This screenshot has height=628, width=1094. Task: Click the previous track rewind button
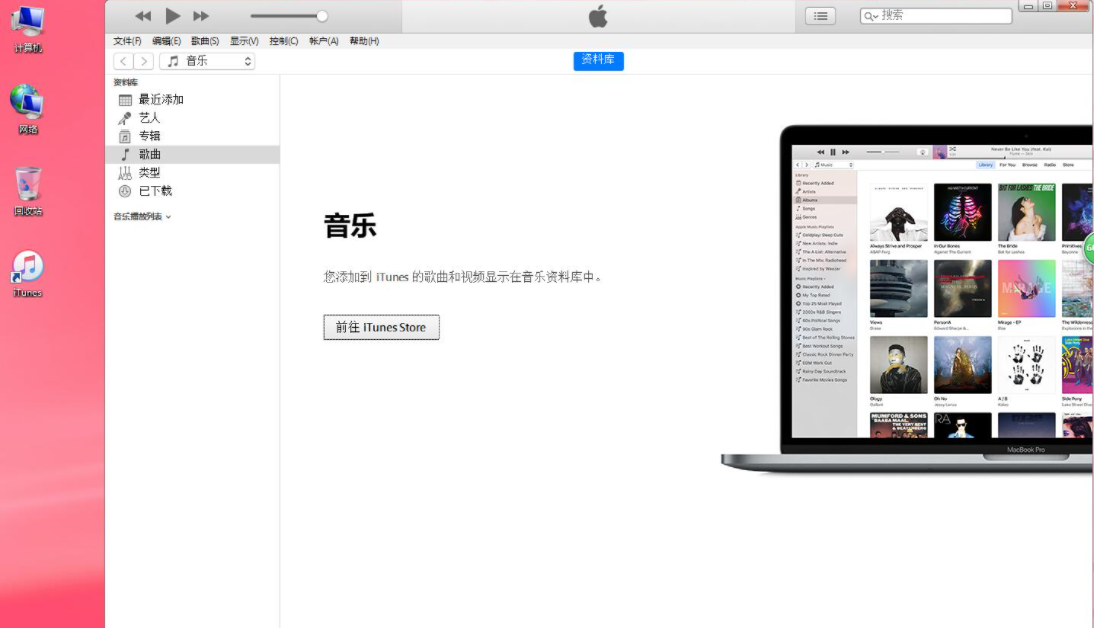[x=143, y=16]
